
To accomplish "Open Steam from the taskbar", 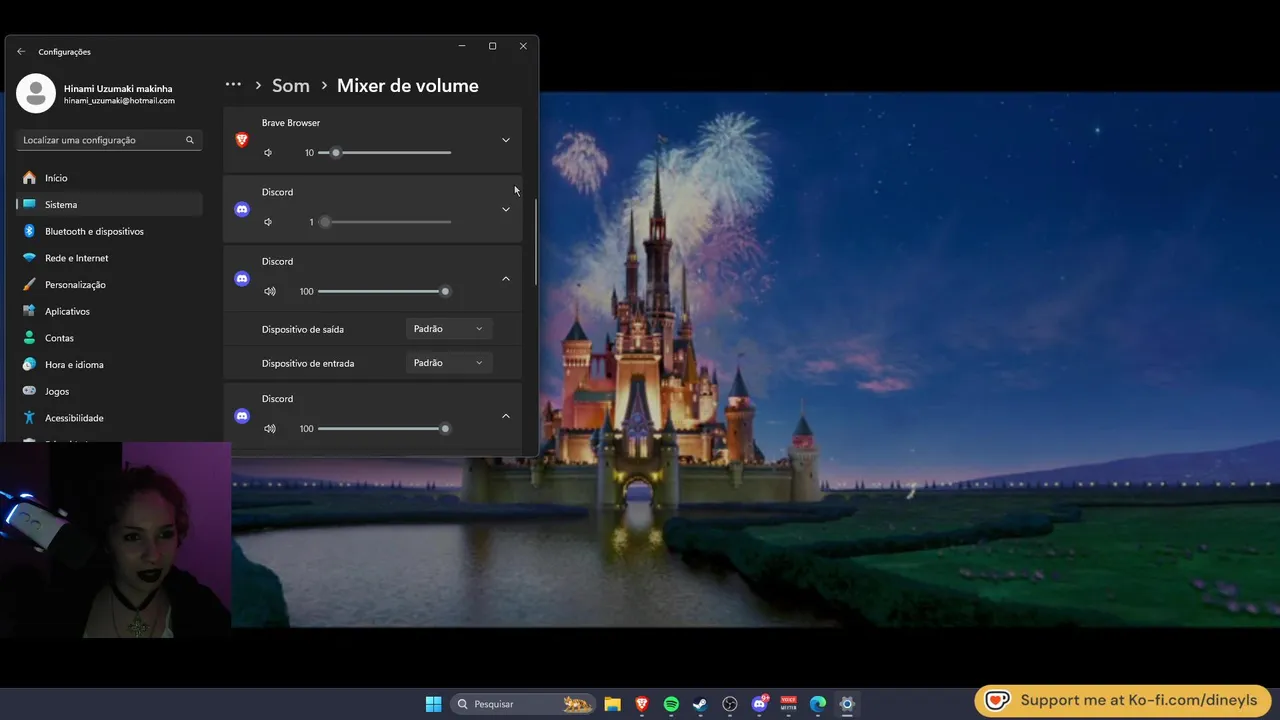I will [x=700, y=704].
